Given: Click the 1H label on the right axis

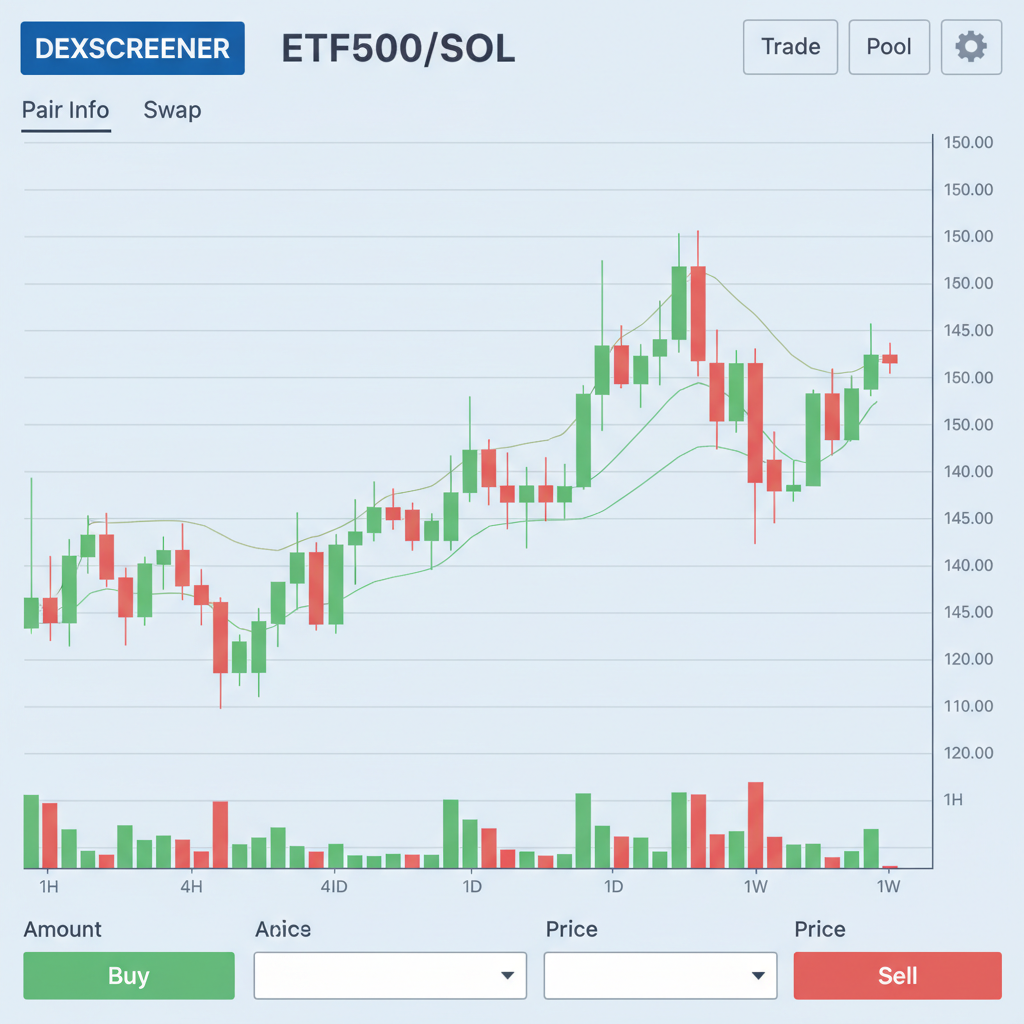Looking at the screenshot, I should click(x=953, y=799).
